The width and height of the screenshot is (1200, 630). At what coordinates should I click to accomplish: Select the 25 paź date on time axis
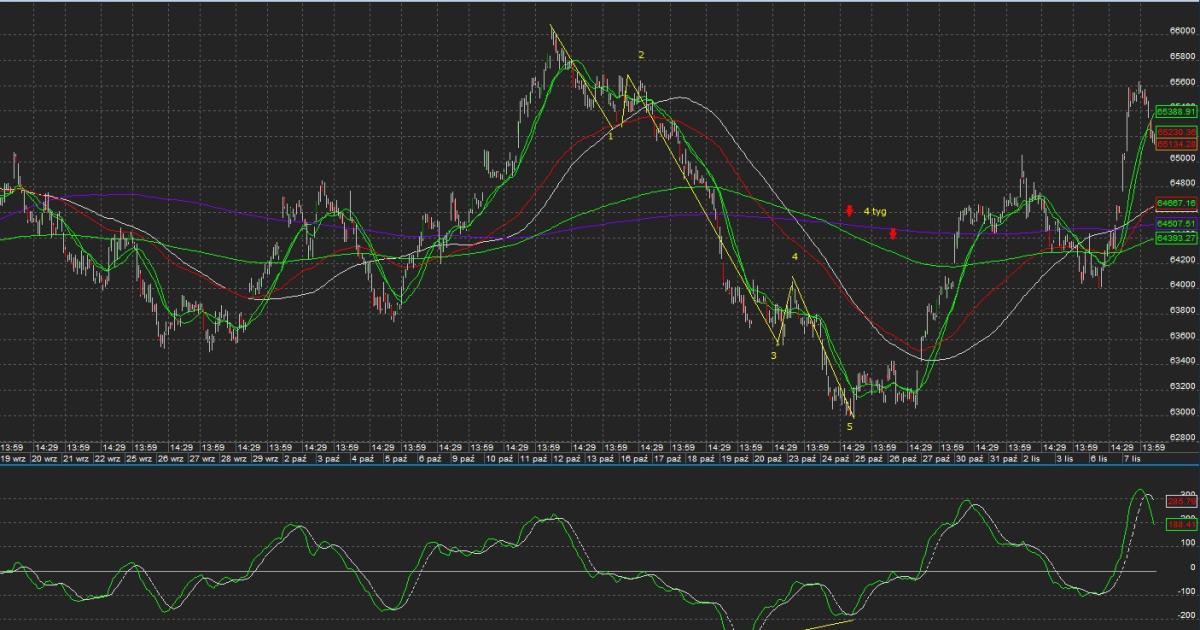(x=868, y=458)
